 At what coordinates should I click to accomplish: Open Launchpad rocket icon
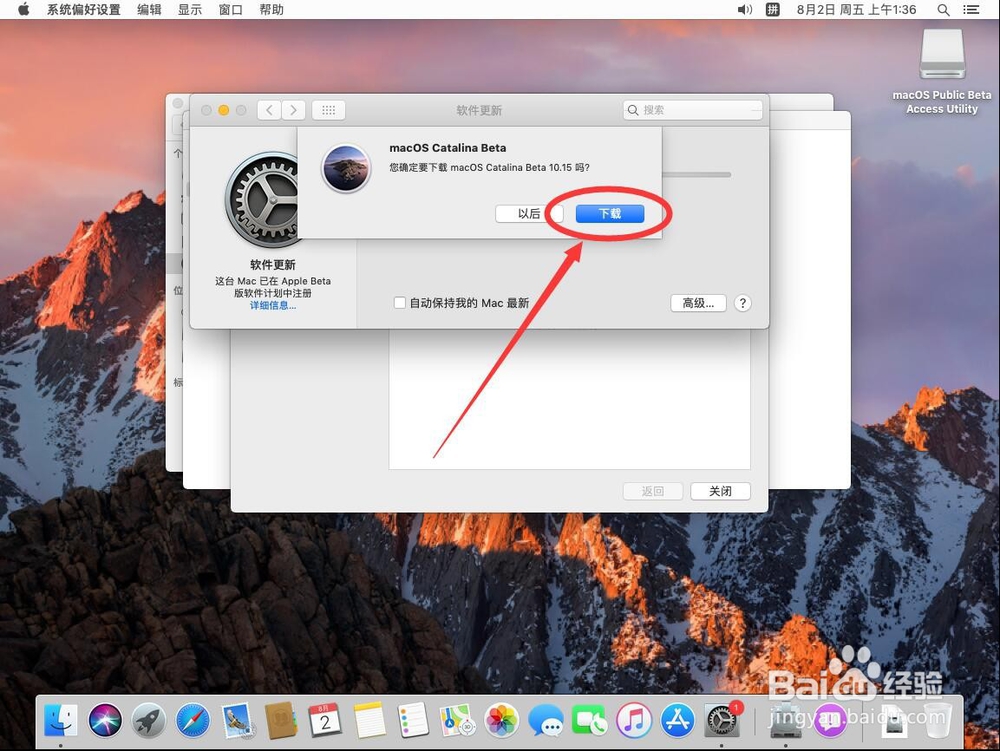149,721
